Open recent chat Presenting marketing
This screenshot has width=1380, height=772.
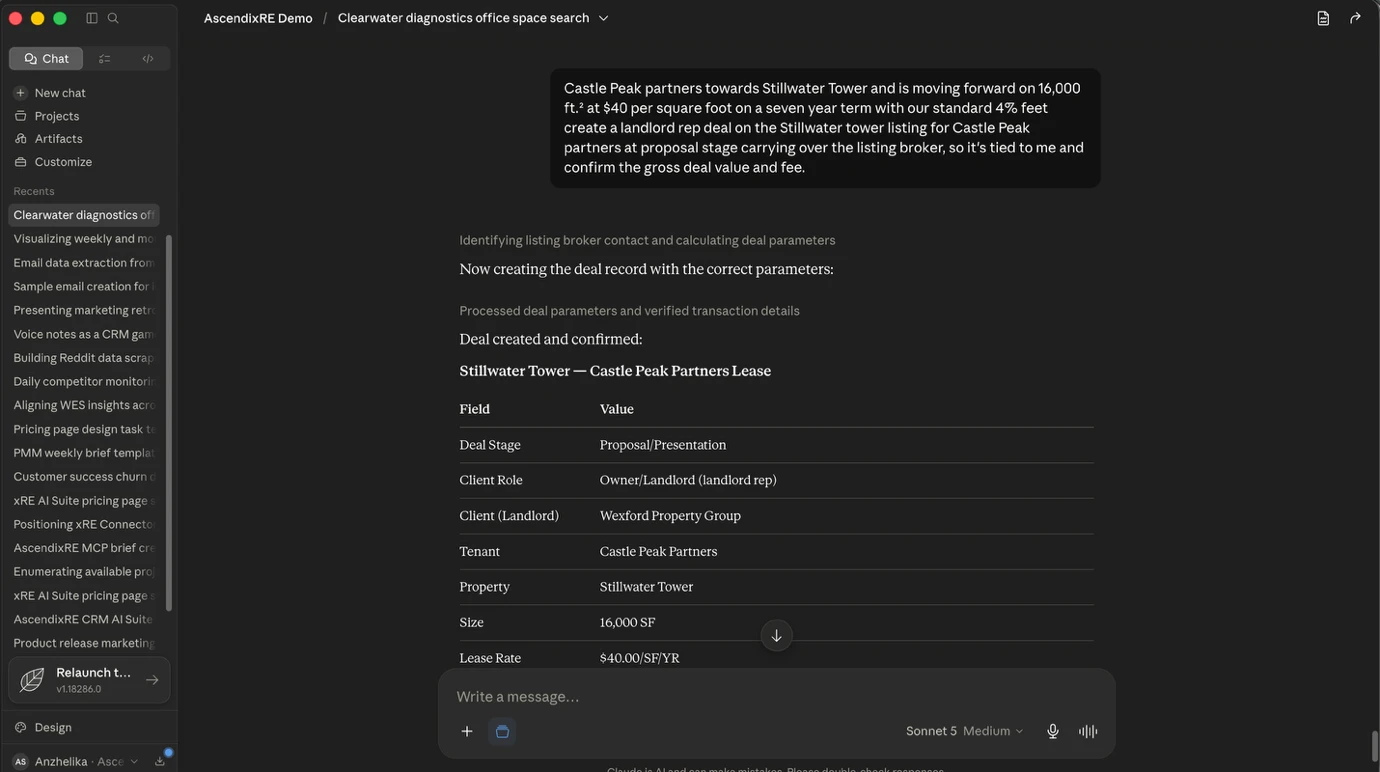coord(84,310)
